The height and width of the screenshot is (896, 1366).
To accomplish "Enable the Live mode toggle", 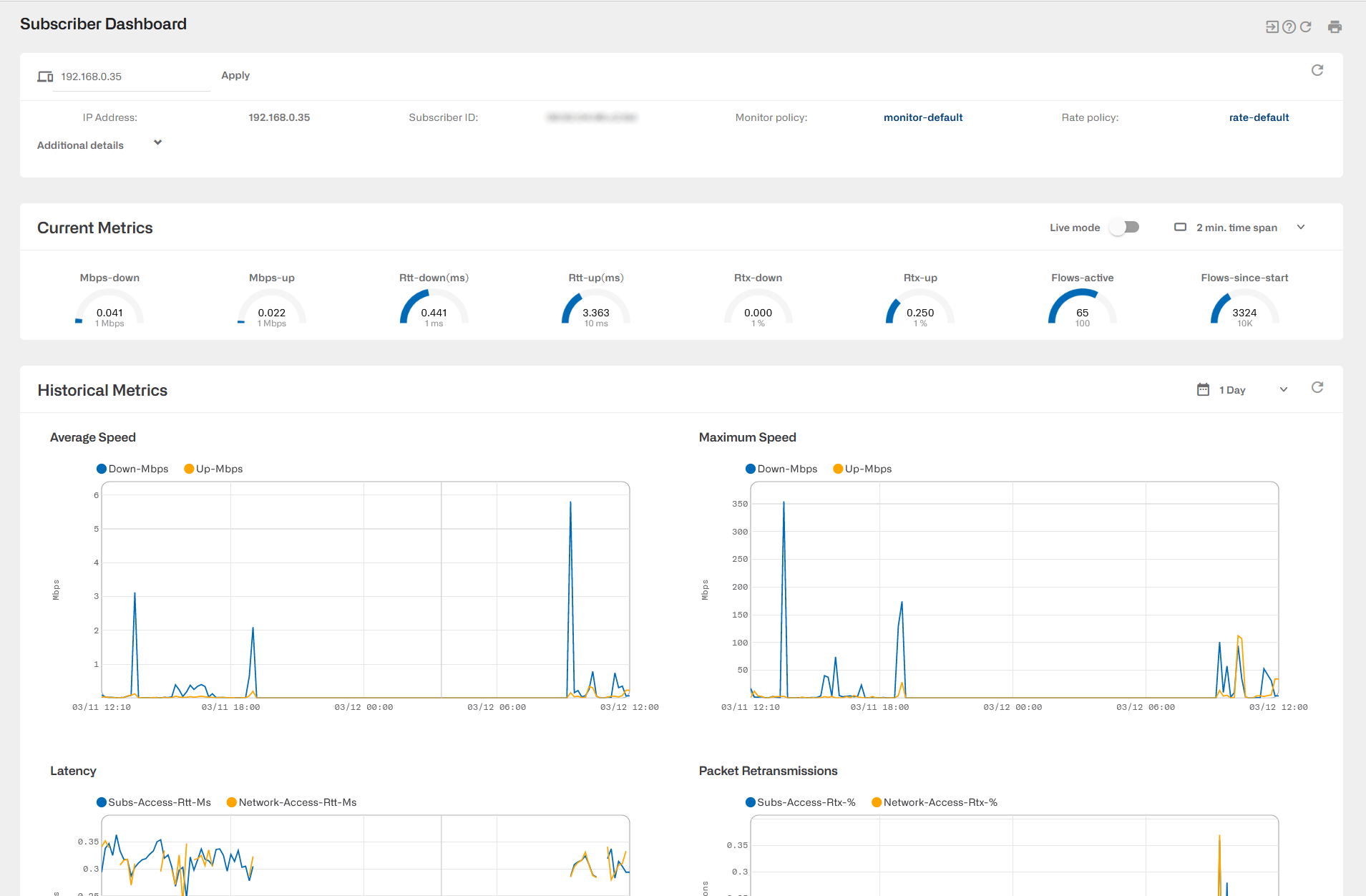I will click(1124, 226).
